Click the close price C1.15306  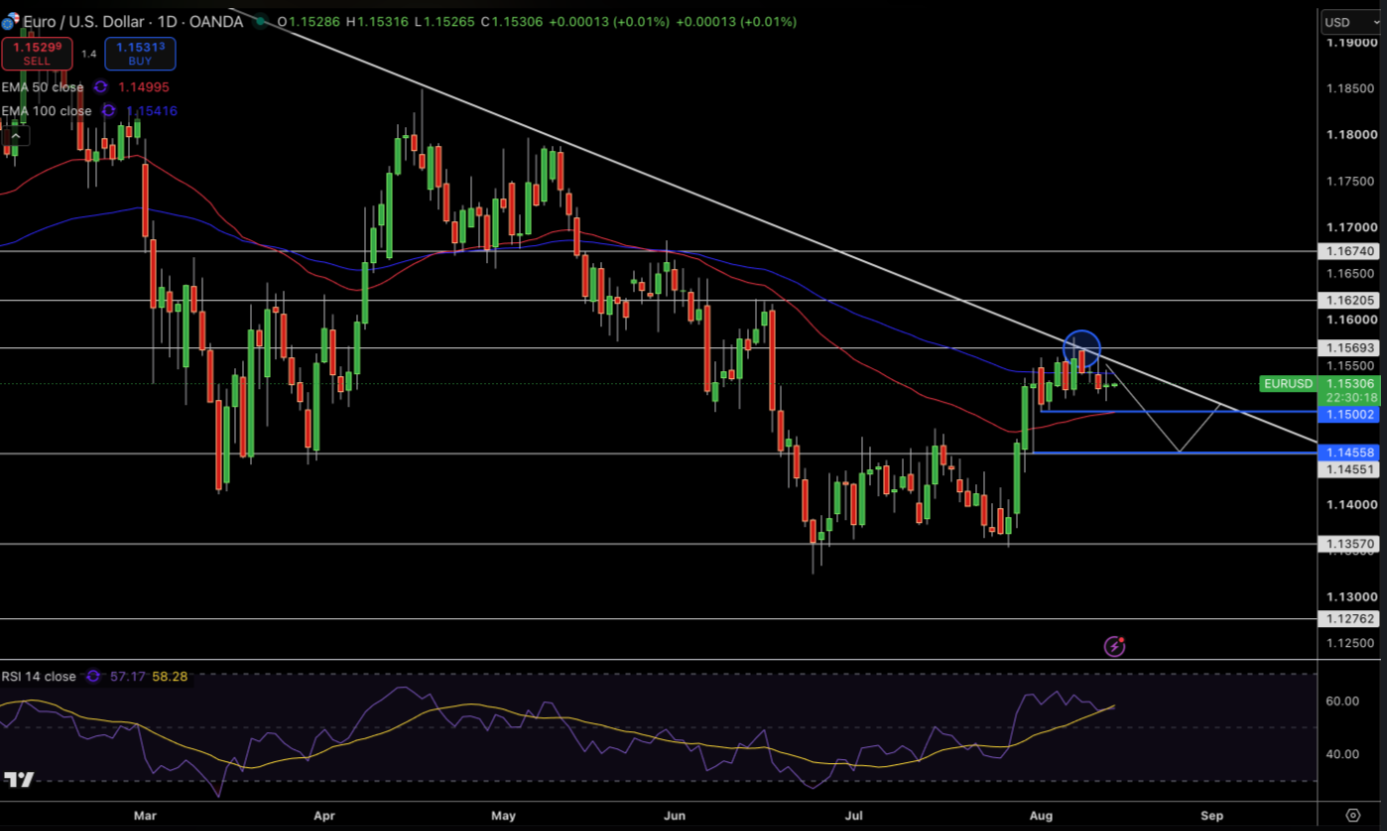click(511, 21)
